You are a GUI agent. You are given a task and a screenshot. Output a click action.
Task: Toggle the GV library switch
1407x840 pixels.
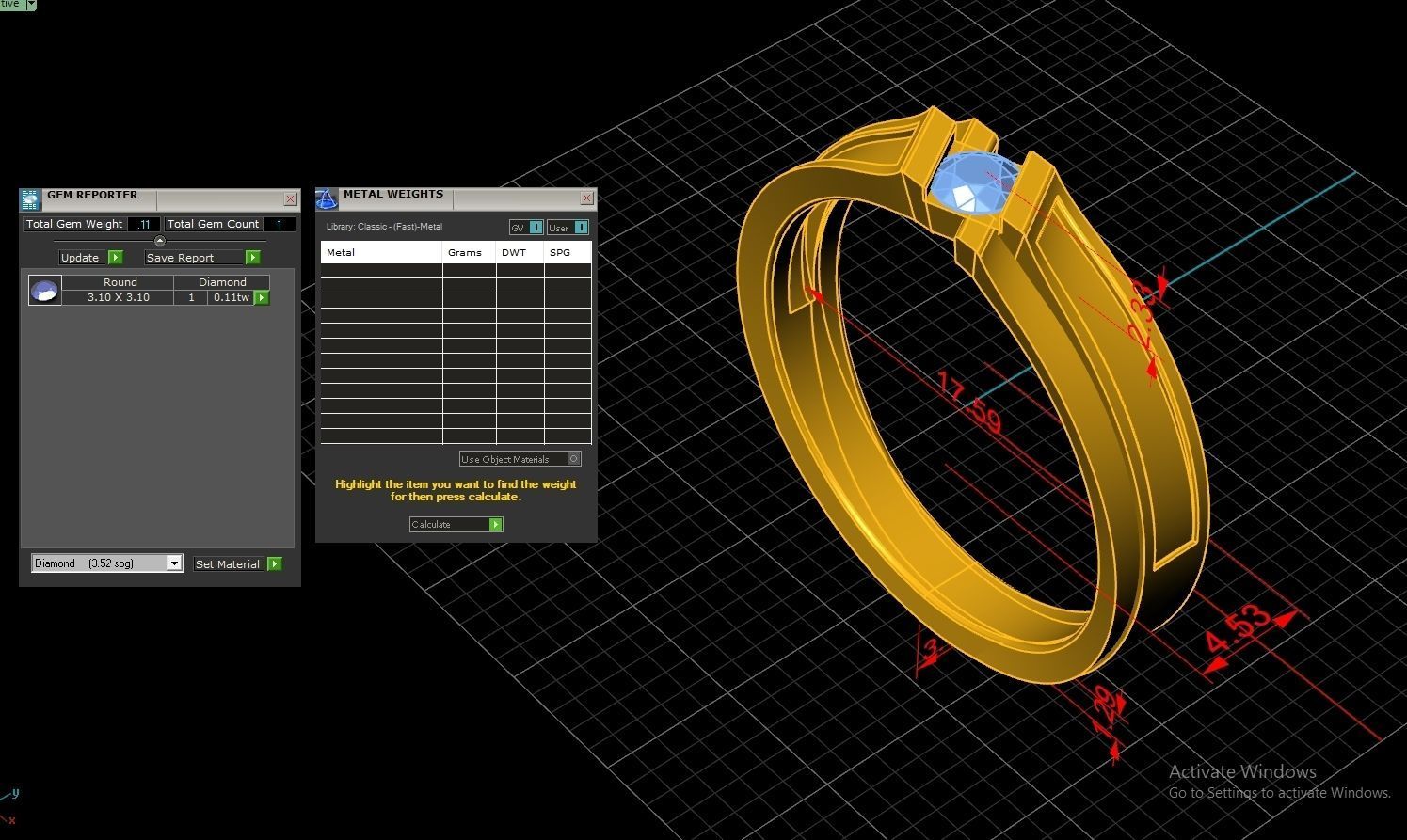(x=526, y=227)
